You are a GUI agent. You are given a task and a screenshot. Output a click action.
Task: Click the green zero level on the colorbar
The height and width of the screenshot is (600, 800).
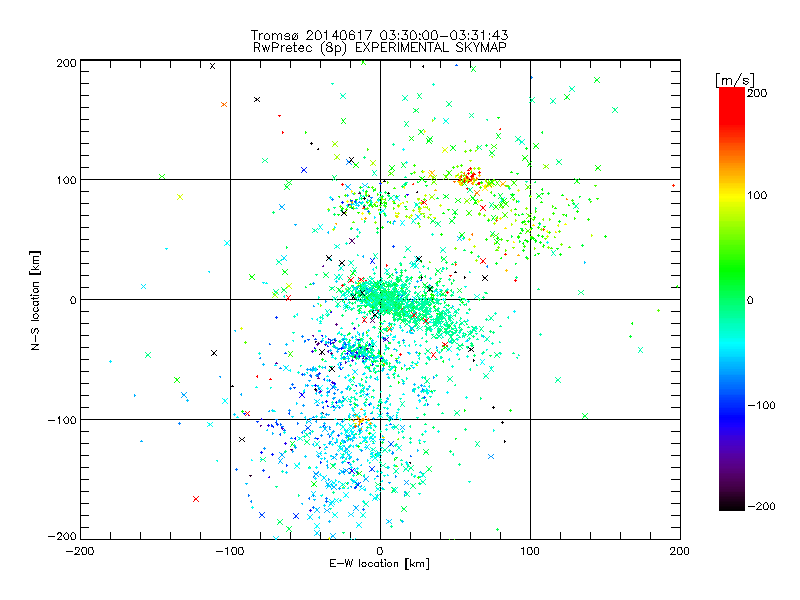pos(732,299)
